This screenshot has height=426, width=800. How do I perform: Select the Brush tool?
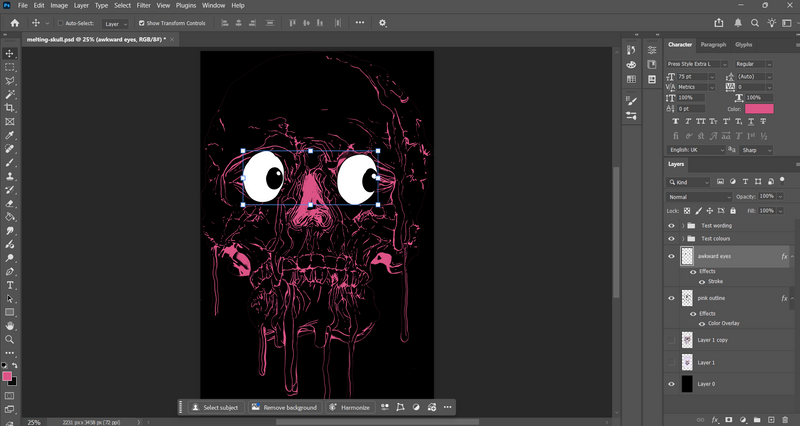point(10,162)
